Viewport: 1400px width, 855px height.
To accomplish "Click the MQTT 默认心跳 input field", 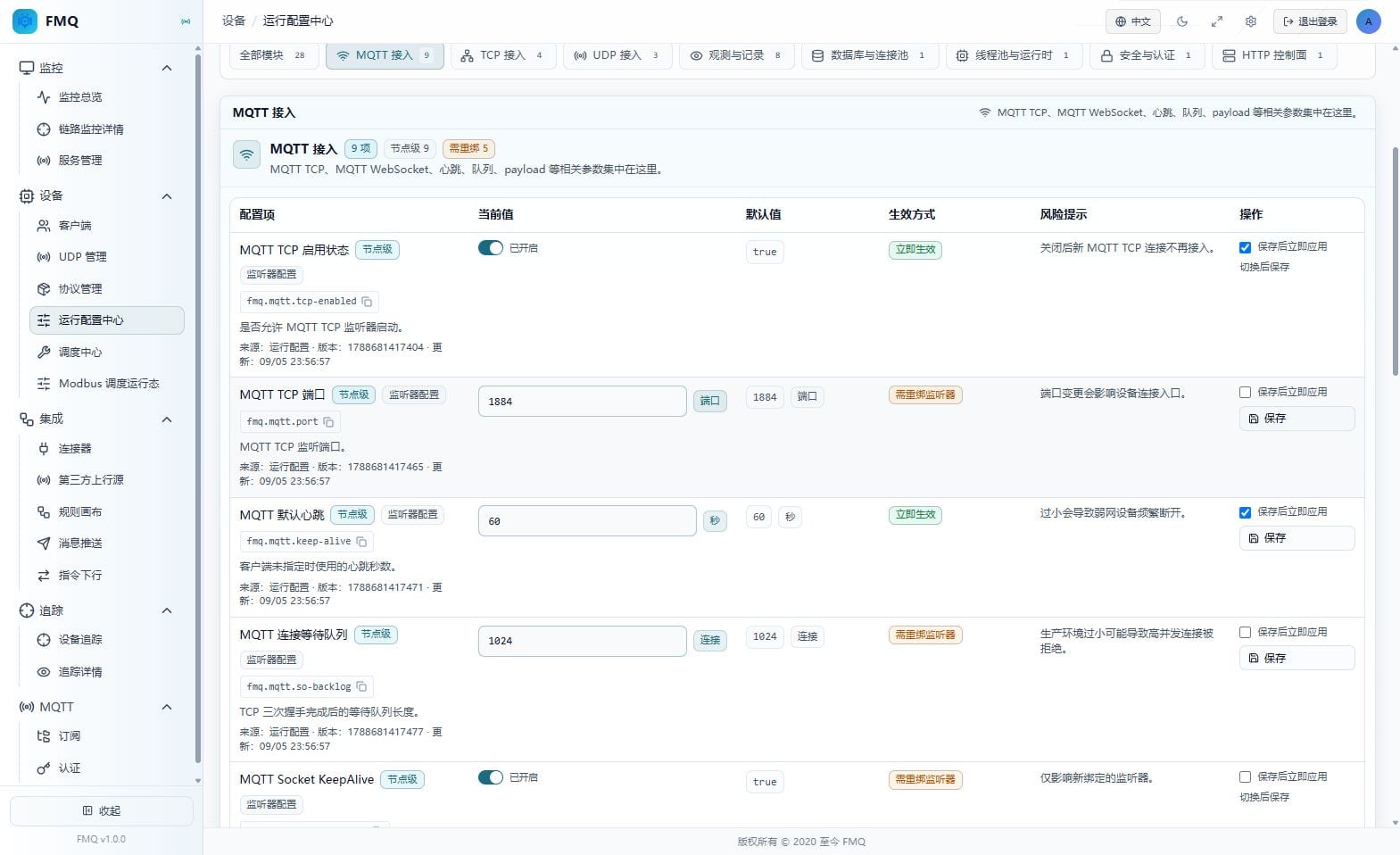I will pos(587,521).
